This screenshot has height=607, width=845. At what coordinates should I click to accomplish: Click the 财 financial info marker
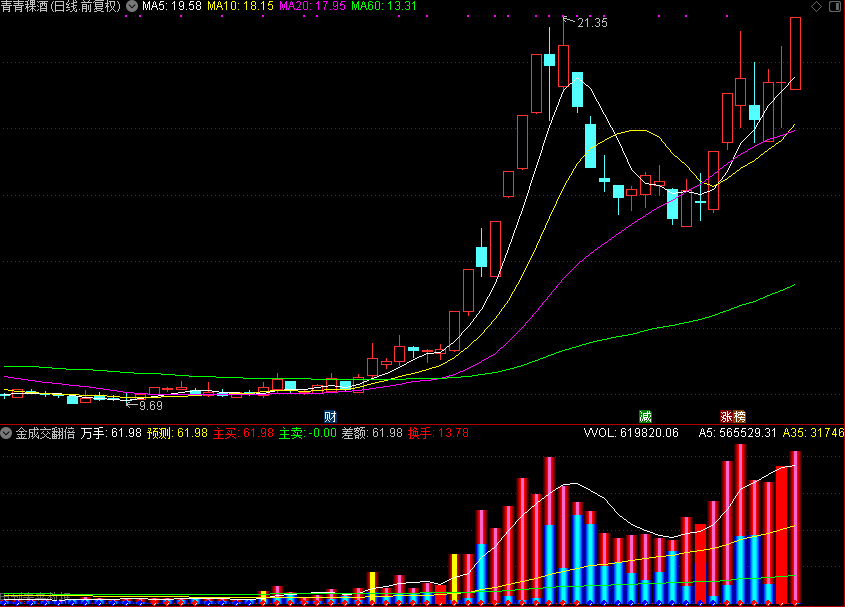(329, 415)
